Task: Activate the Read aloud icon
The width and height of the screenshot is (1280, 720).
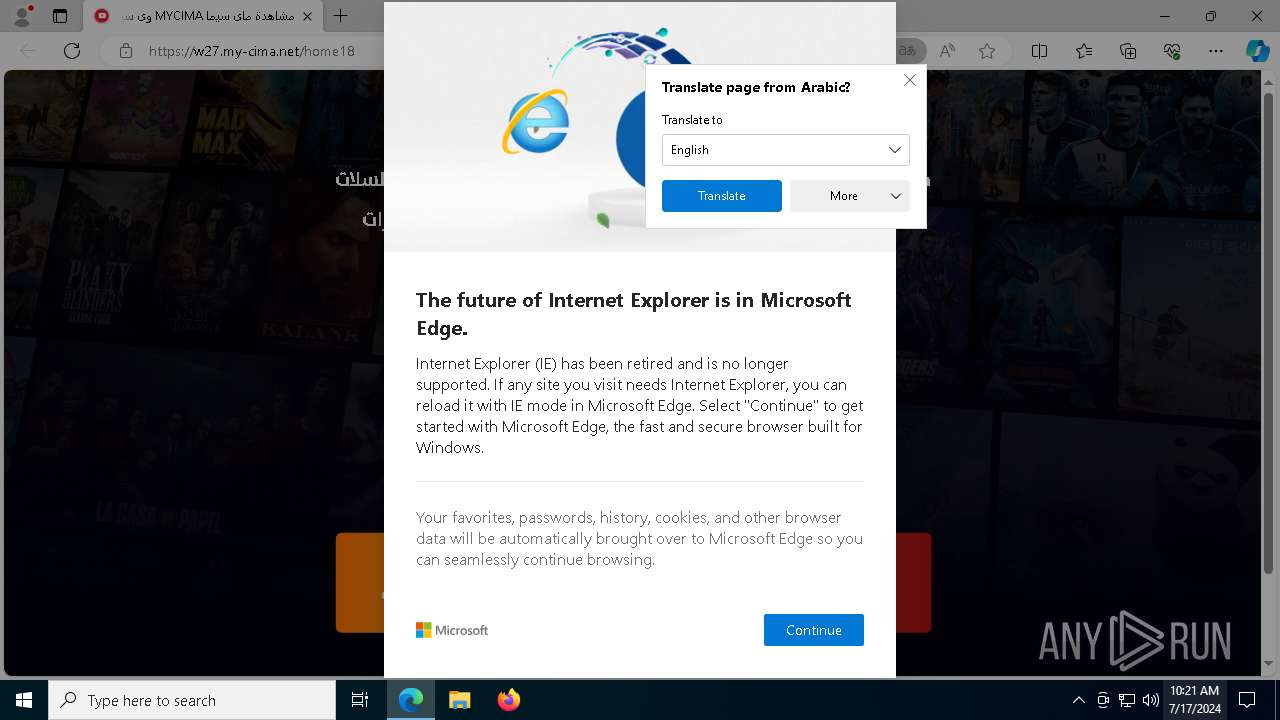Action: [947, 51]
